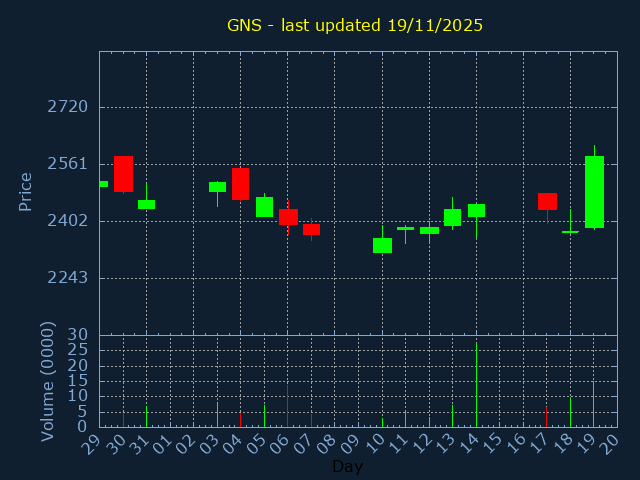Click the Day x-axis title
The height and width of the screenshot is (480, 640).
tap(347, 466)
